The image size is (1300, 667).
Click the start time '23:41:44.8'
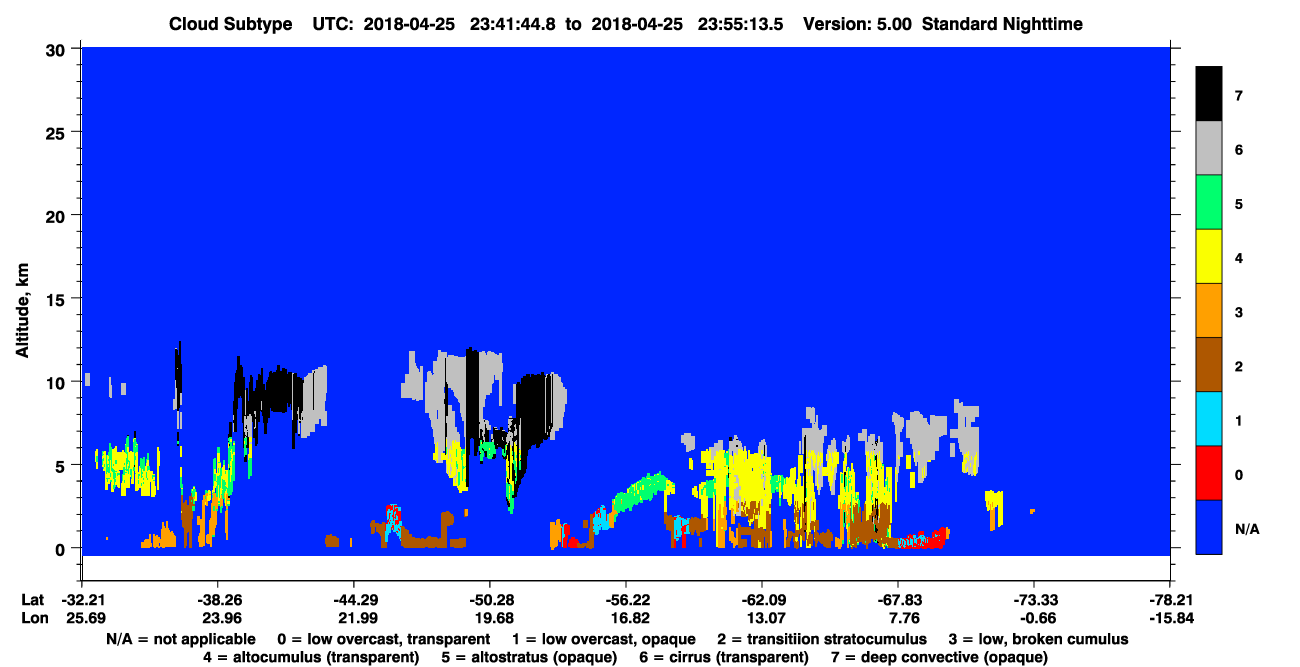(x=514, y=24)
